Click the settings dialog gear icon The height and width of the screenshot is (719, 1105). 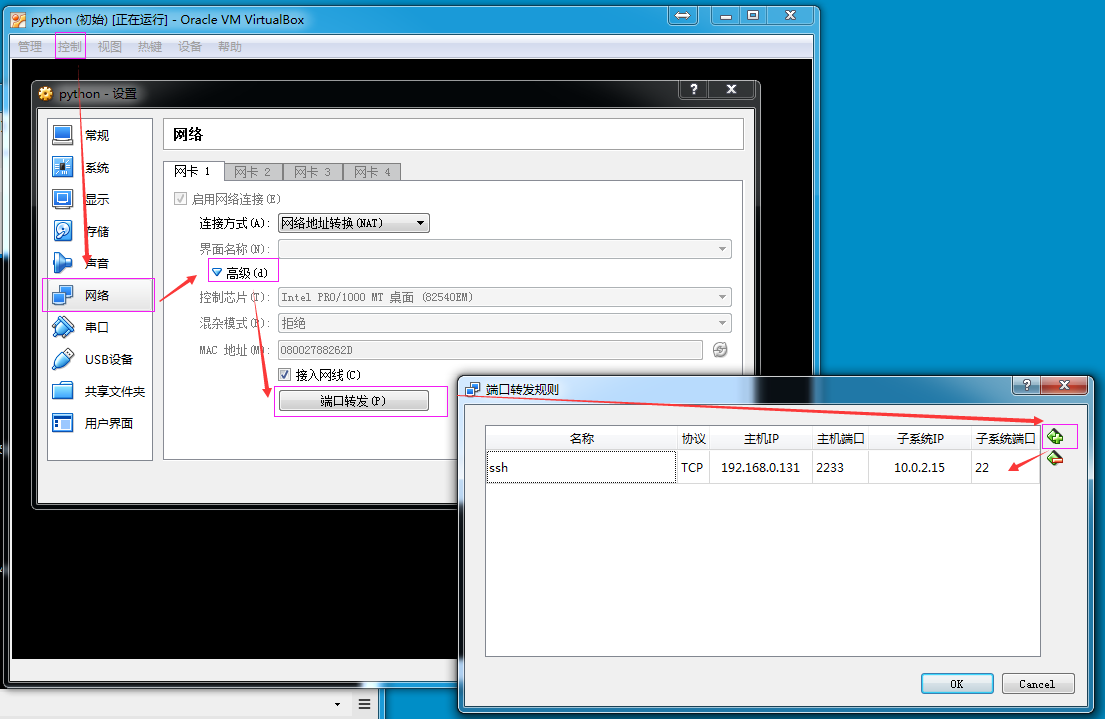point(46,94)
